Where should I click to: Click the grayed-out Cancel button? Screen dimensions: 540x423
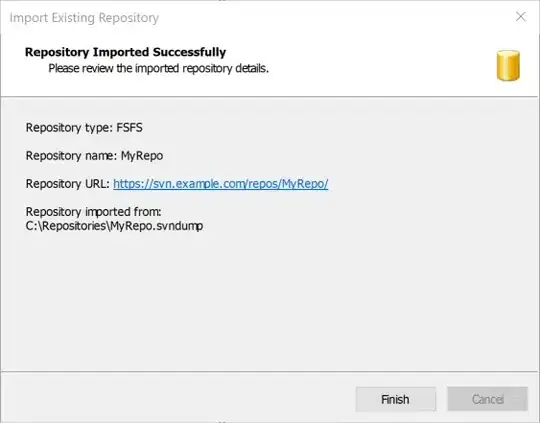click(487, 399)
